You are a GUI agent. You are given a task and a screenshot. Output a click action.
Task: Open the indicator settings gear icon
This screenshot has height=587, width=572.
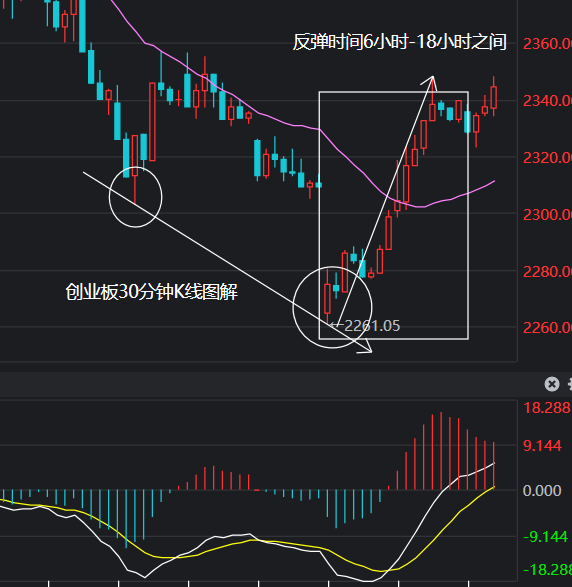[570, 384]
